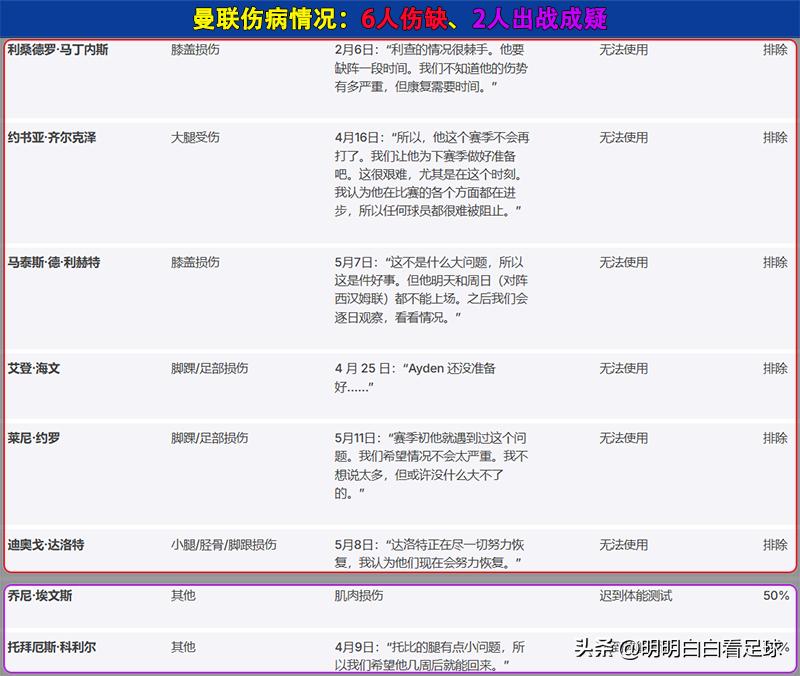Click the 小腿/胫骨/脚跟损伤 injury cell
Image resolution: width=800 pixels, height=676 pixels.
[x=224, y=544]
